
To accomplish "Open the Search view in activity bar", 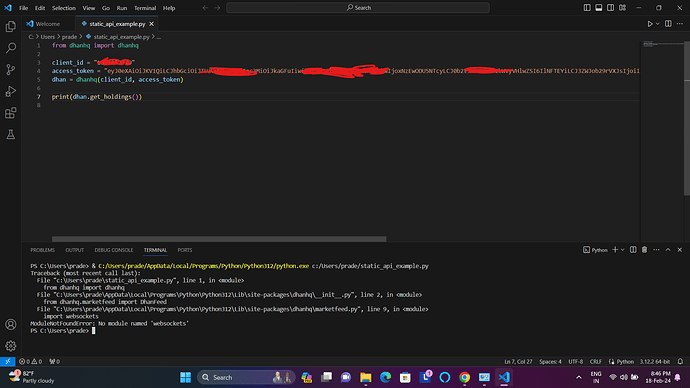I will (11, 48).
